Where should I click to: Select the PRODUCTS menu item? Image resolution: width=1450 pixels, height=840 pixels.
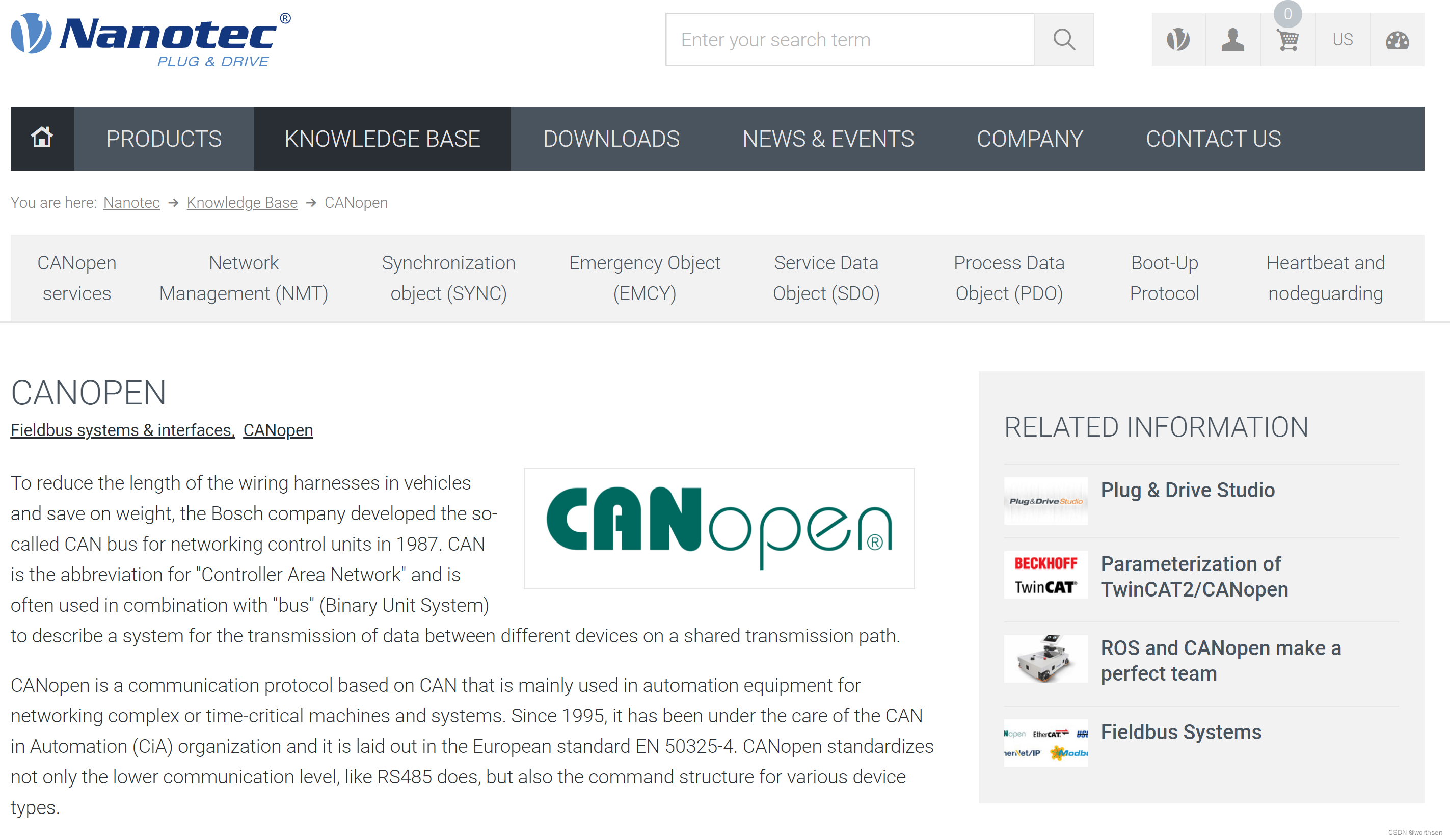[x=163, y=139]
